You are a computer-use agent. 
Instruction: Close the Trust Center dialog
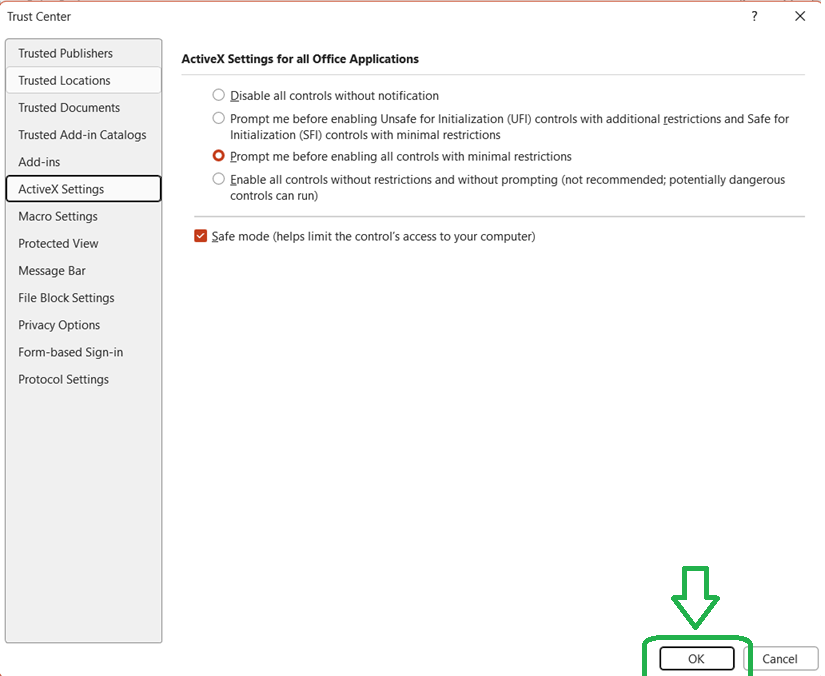[x=800, y=16]
